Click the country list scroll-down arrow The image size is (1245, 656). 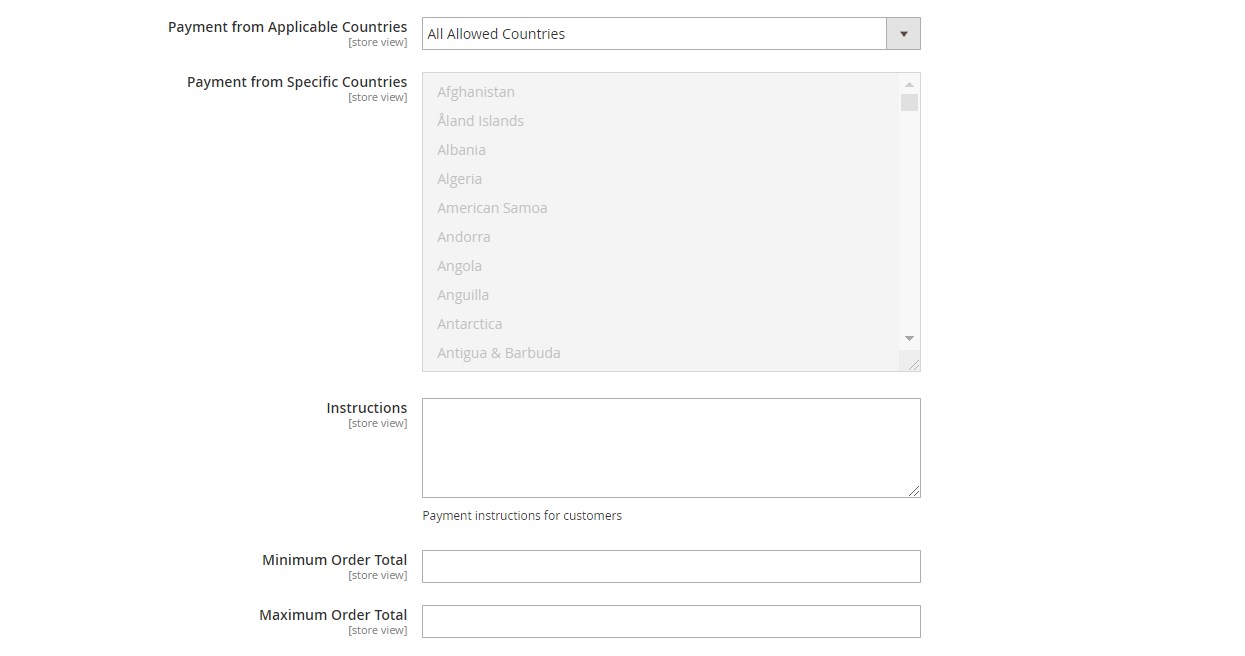909,339
